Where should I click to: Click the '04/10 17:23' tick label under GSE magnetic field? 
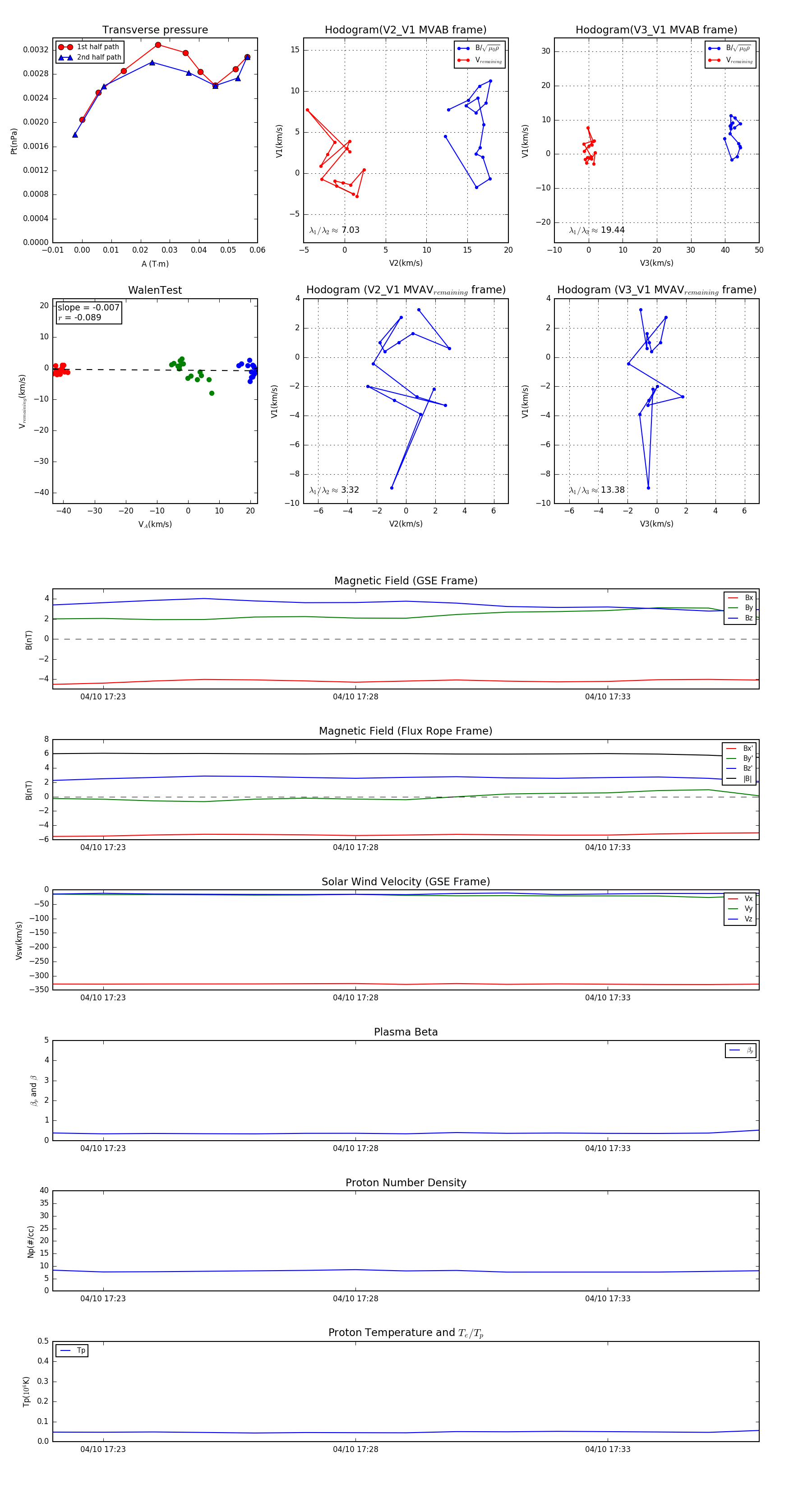tap(103, 697)
